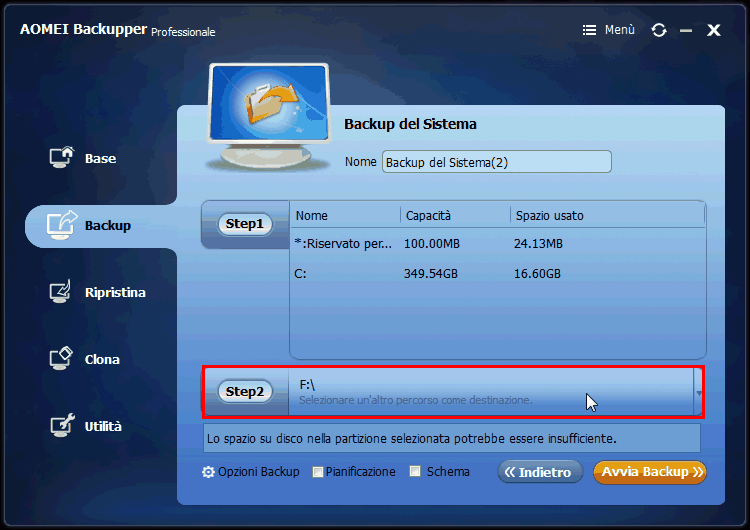Click the 'Backup del Sistema' heading
750x530 pixels.
click(410, 124)
